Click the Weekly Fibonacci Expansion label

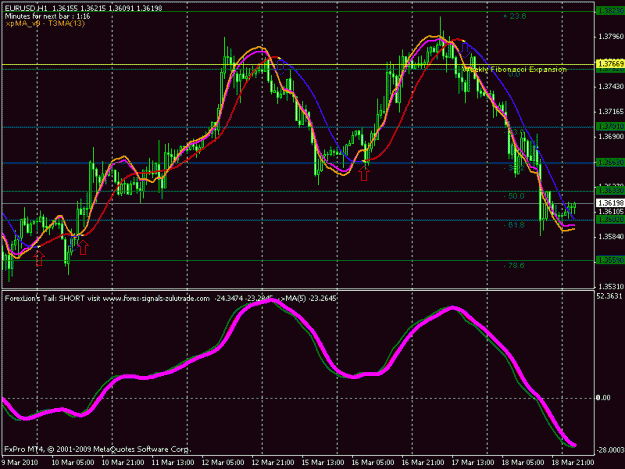[x=514, y=70]
